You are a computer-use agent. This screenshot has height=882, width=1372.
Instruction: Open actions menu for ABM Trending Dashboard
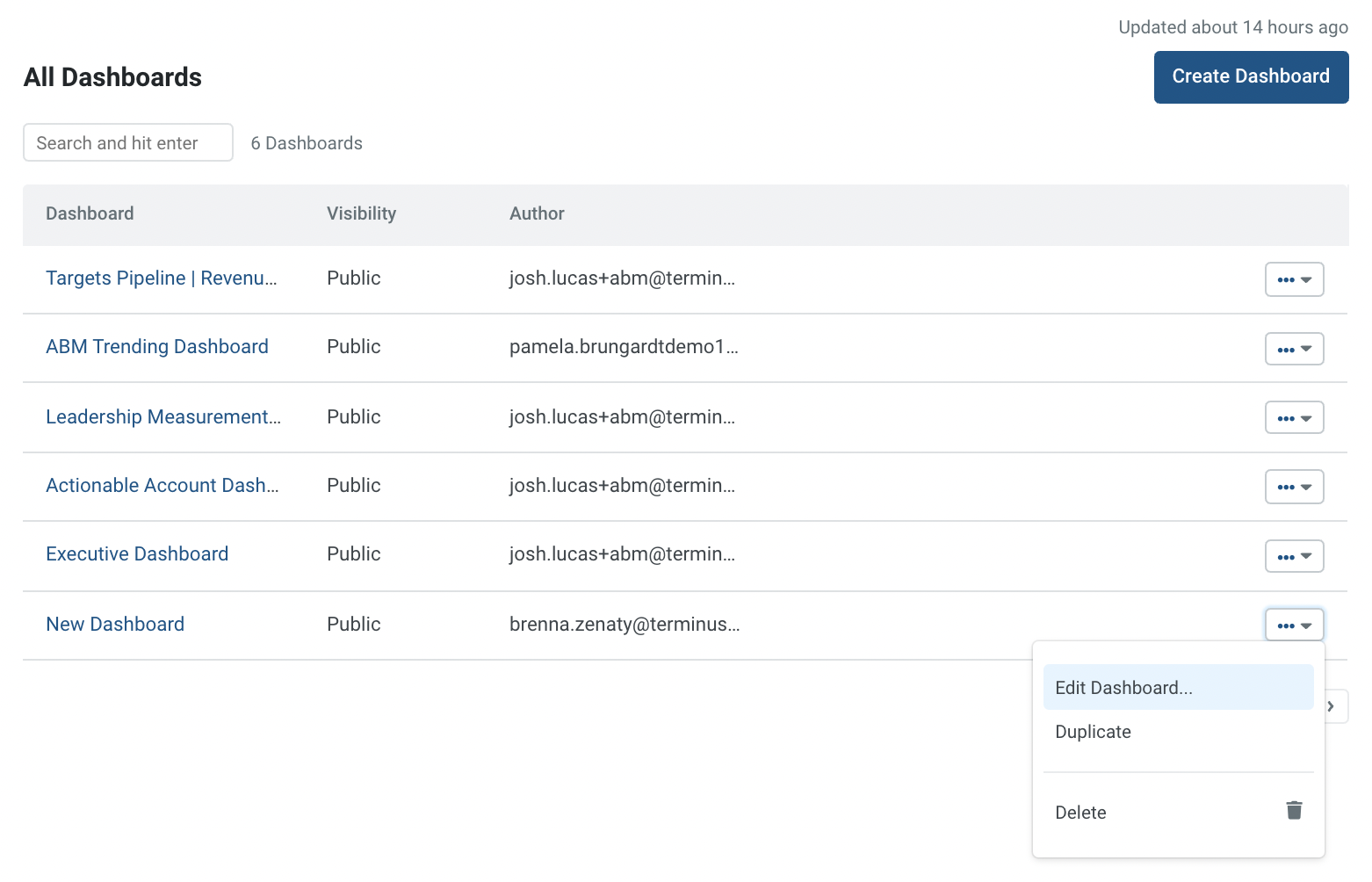coord(1294,349)
